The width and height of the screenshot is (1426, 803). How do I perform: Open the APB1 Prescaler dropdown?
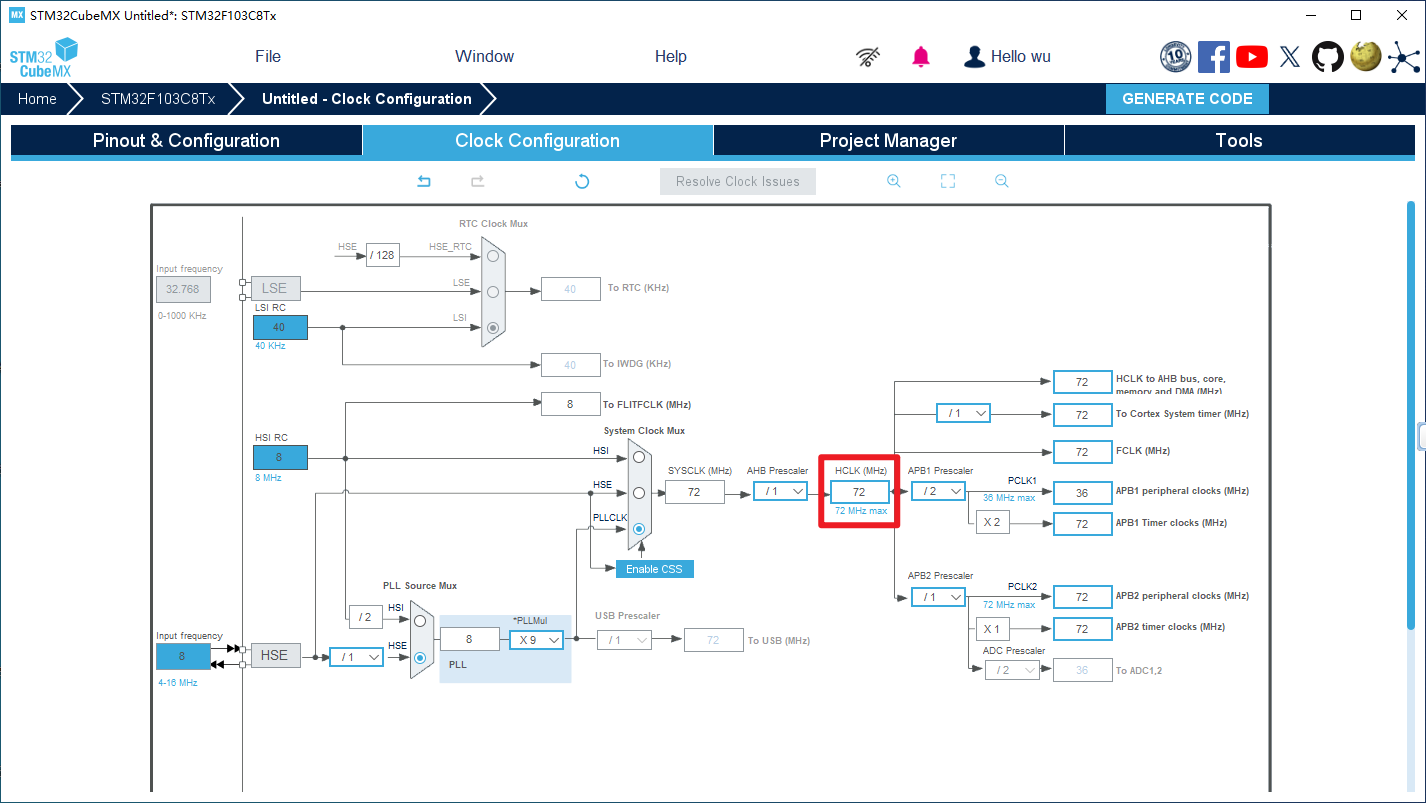(938, 491)
